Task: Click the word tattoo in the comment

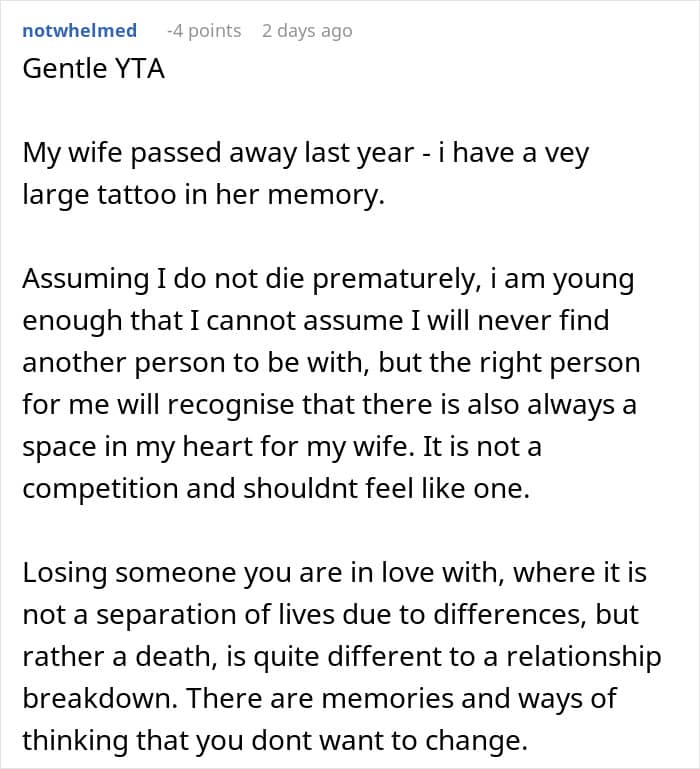Action: [x=137, y=194]
